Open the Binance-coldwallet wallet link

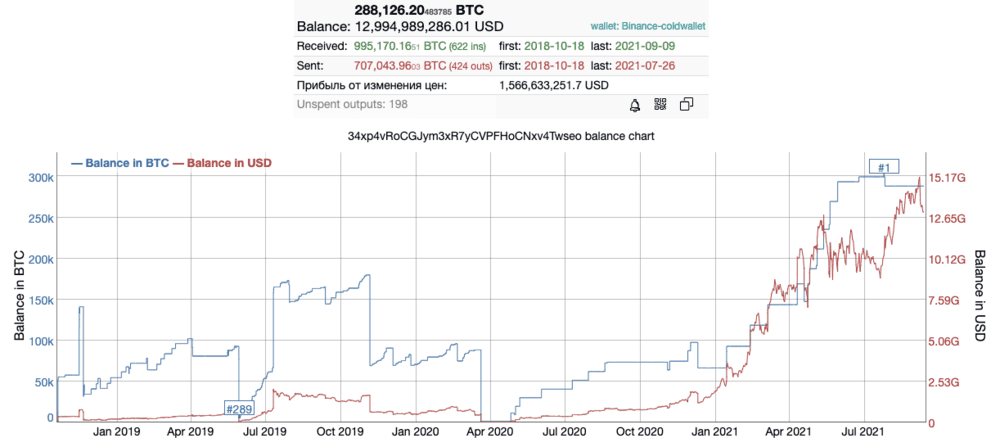[x=648, y=27]
